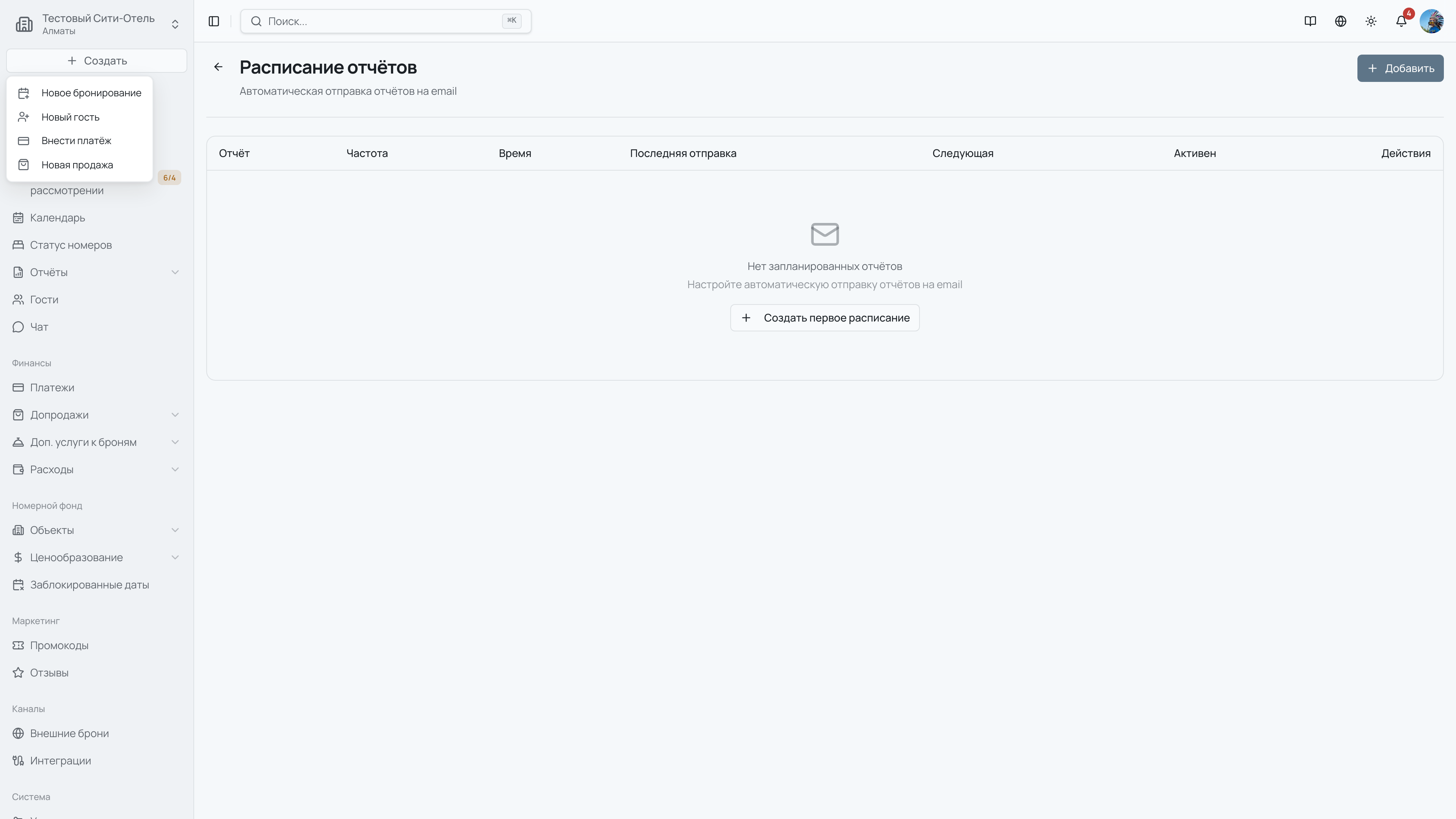
Task: Expand the Объекты chevron
Action: [x=175, y=530]
